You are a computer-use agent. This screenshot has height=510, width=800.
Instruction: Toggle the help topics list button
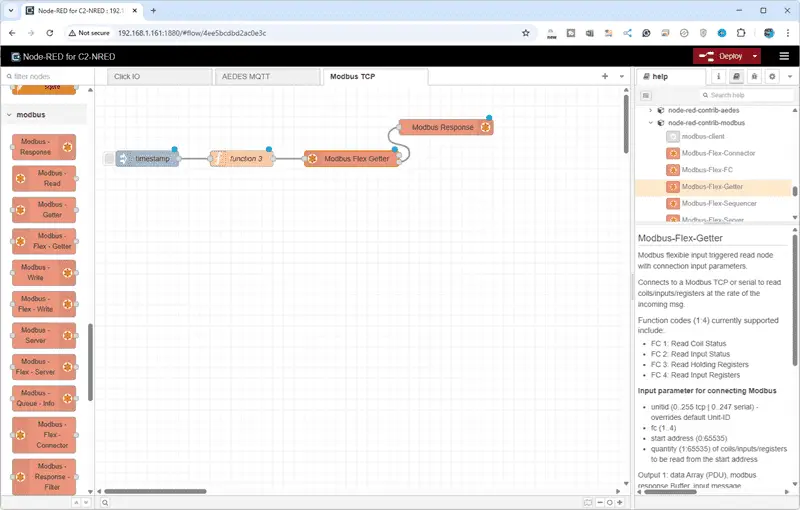(x=645, y=95)
